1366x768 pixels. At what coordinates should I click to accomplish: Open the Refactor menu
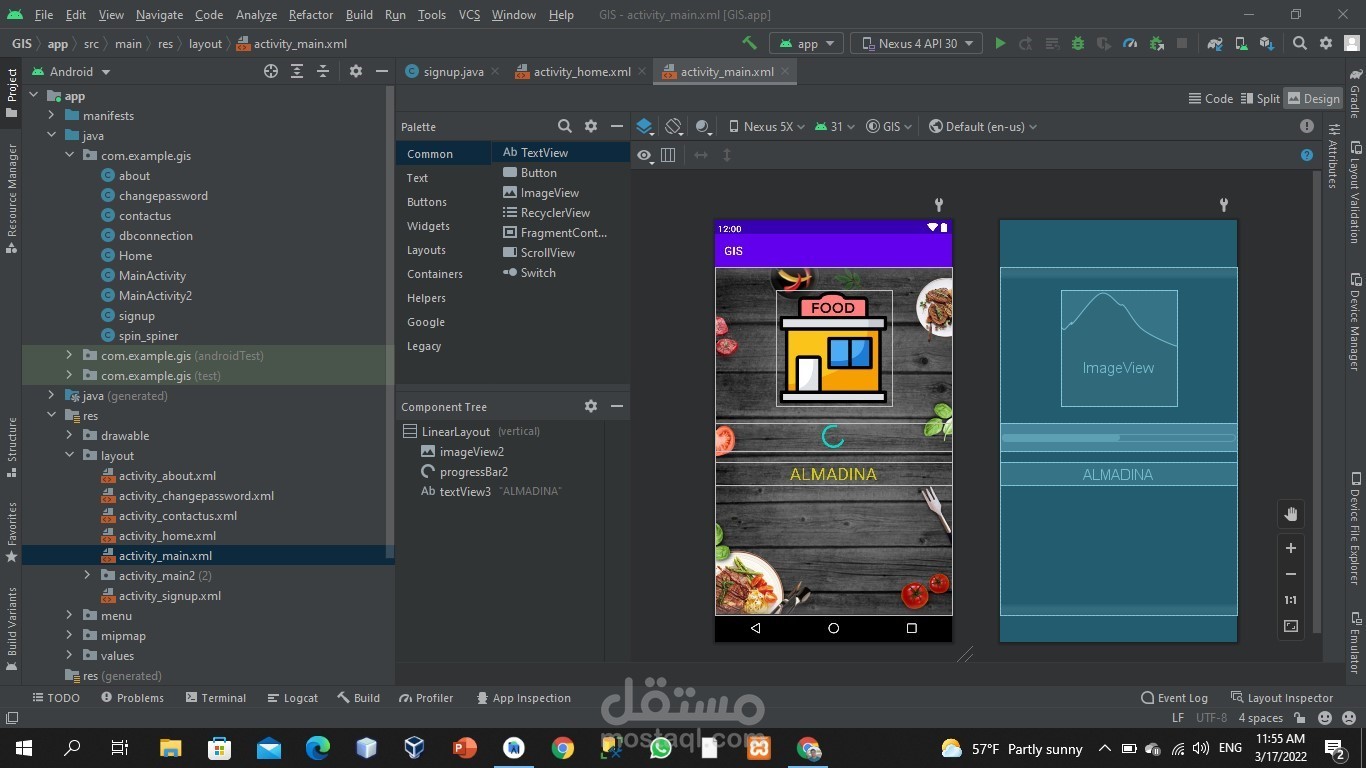click(x=311, y=15)
